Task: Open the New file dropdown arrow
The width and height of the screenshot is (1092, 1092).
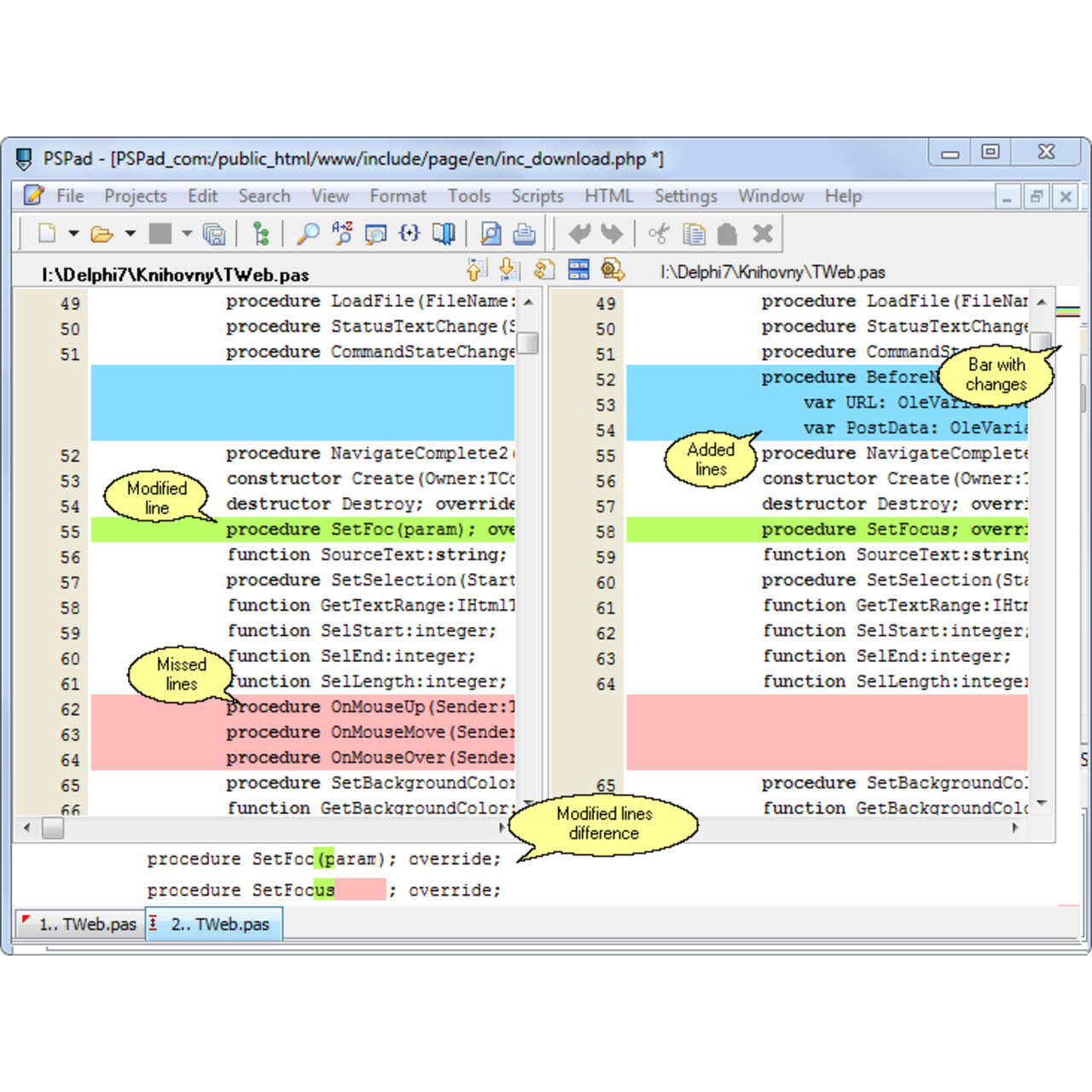Action: [73, 233]
